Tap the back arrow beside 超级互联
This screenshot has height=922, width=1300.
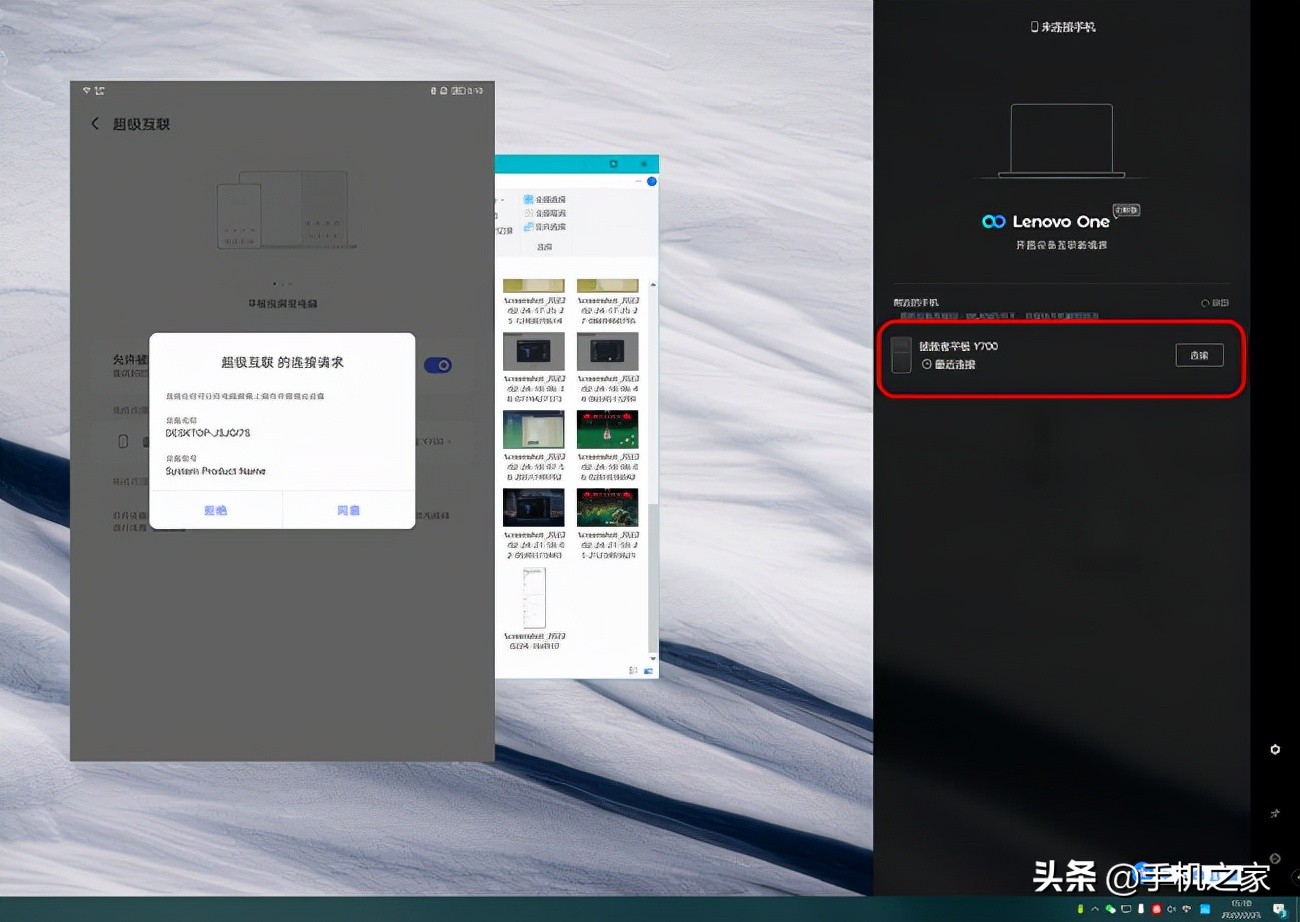pyautogui.click(x=95, y=124)
